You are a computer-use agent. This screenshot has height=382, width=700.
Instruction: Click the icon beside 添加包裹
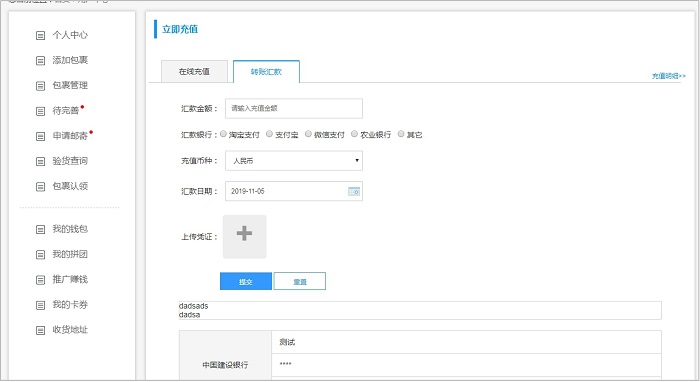(40, 60)
